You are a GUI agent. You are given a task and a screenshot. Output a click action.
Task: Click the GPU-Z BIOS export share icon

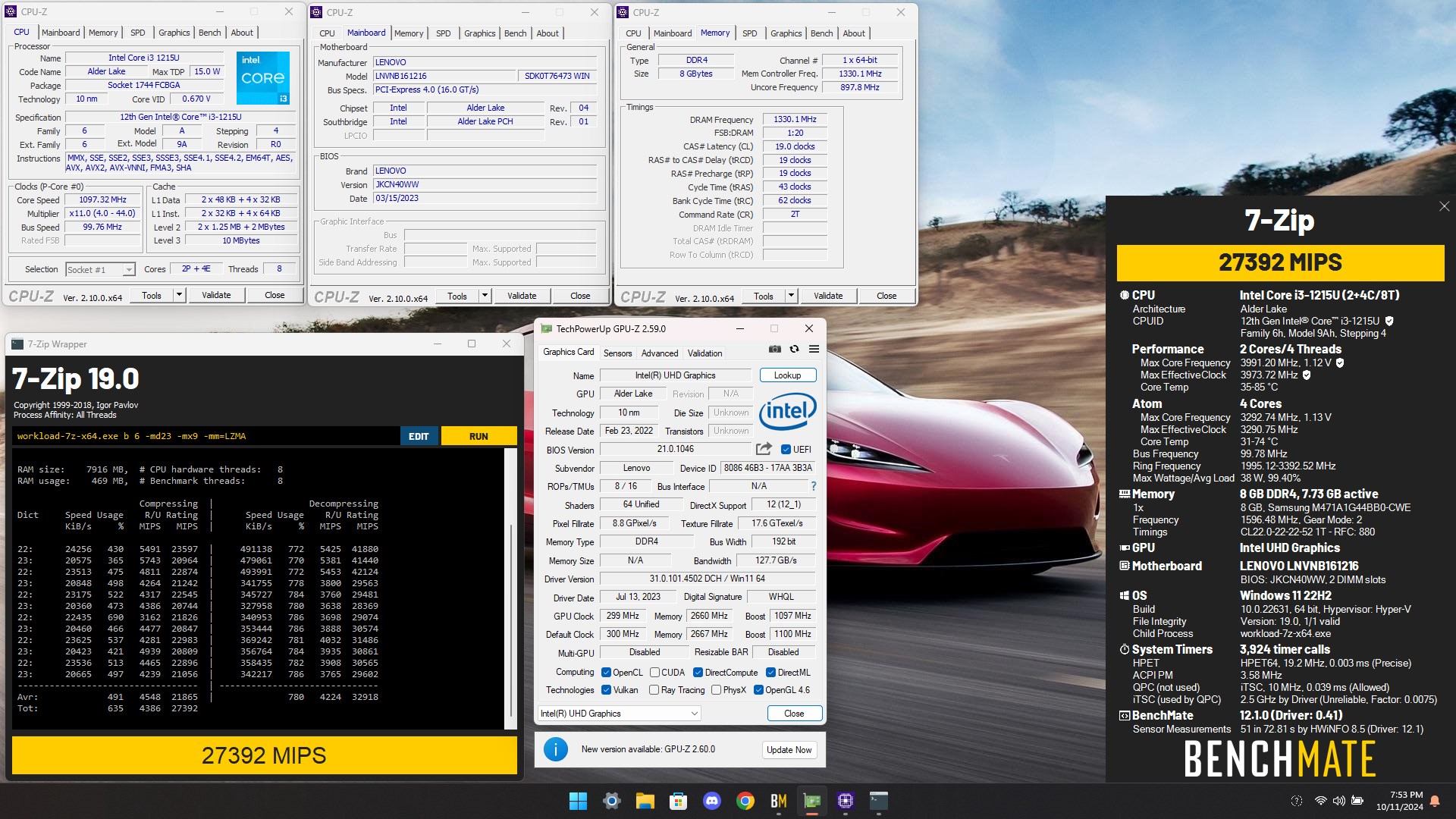click(764, 449)
